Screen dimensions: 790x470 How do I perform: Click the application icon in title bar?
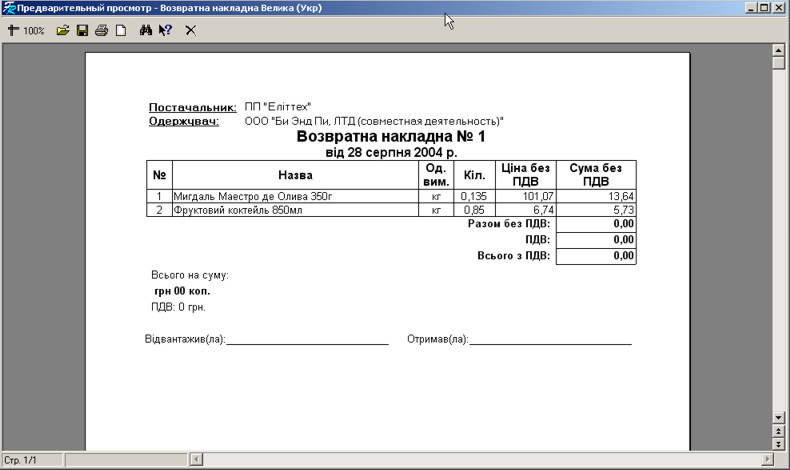point(8,7)
